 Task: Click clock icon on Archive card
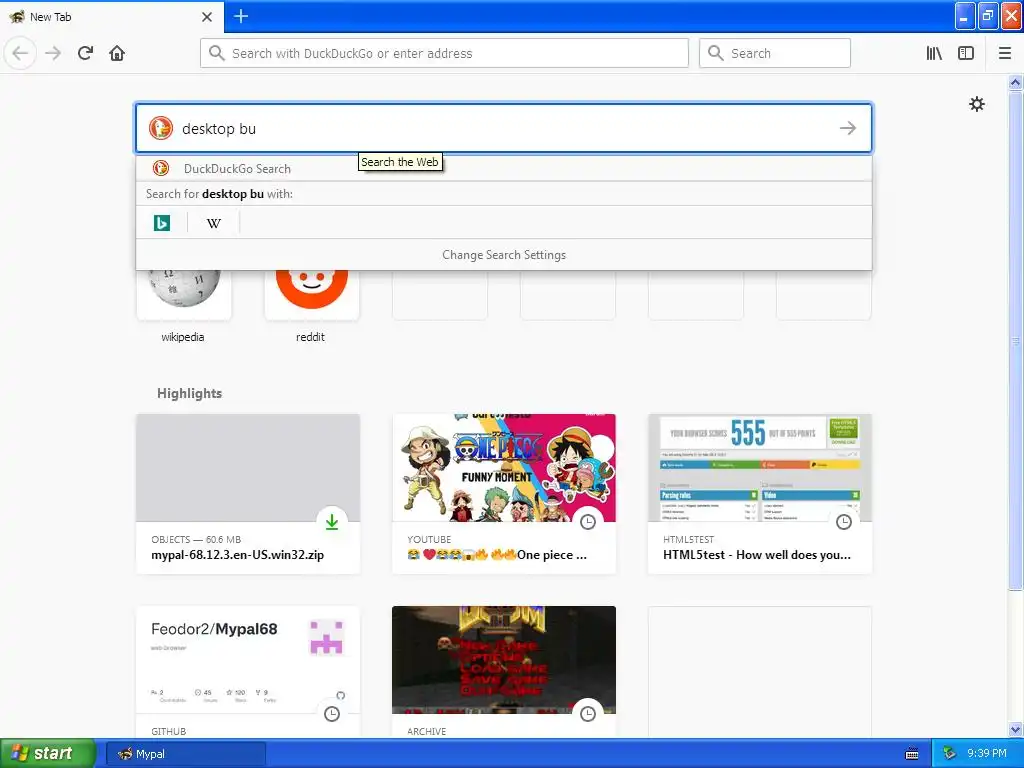pyautogui.click(x=588, y=714)
